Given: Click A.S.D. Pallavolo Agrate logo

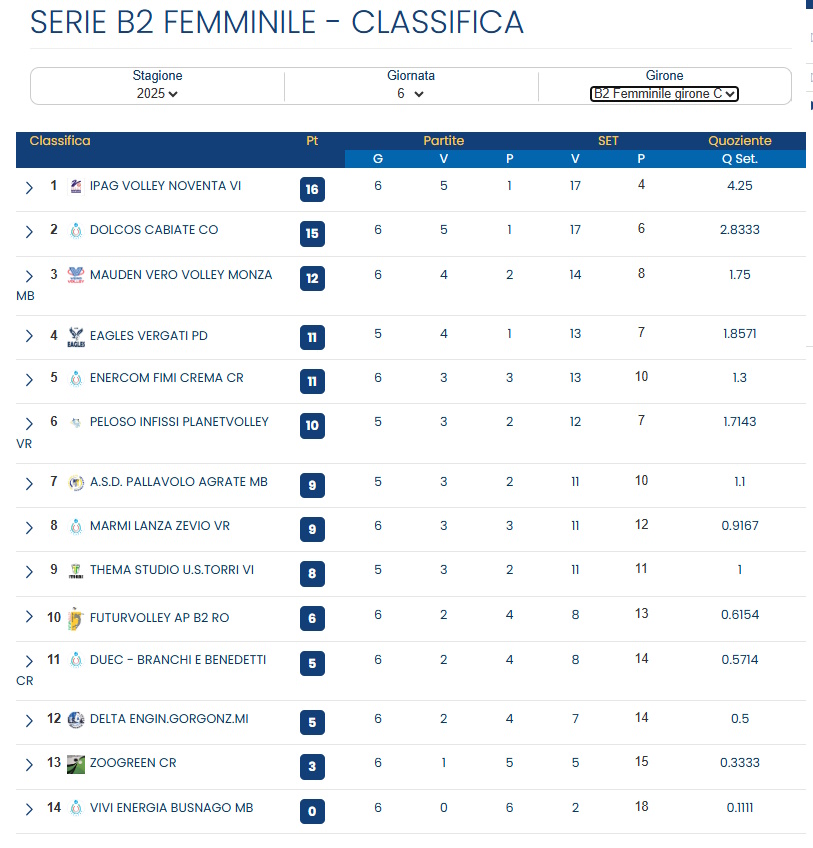Looking at the screenshot, I should pos(76,482).
